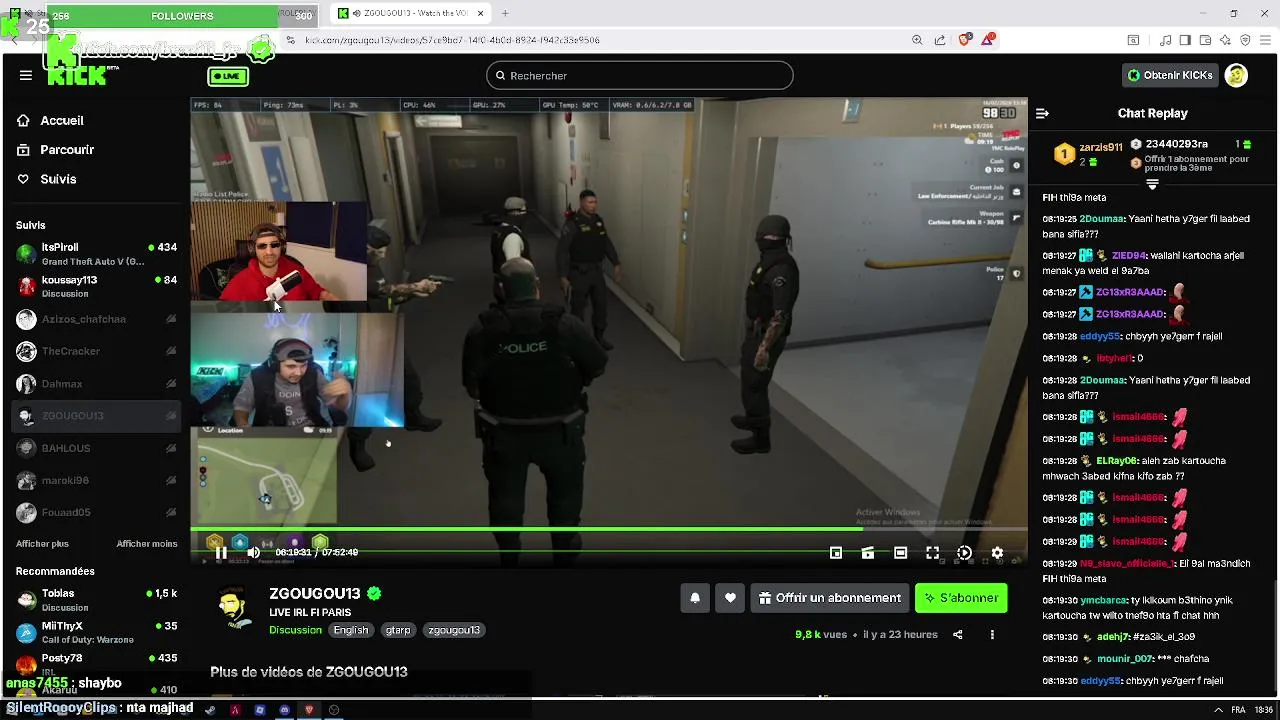Open the Brave Wallet icon
Image resolution: width=1280 pixels, height=720 pixels.
[1205, 40]
